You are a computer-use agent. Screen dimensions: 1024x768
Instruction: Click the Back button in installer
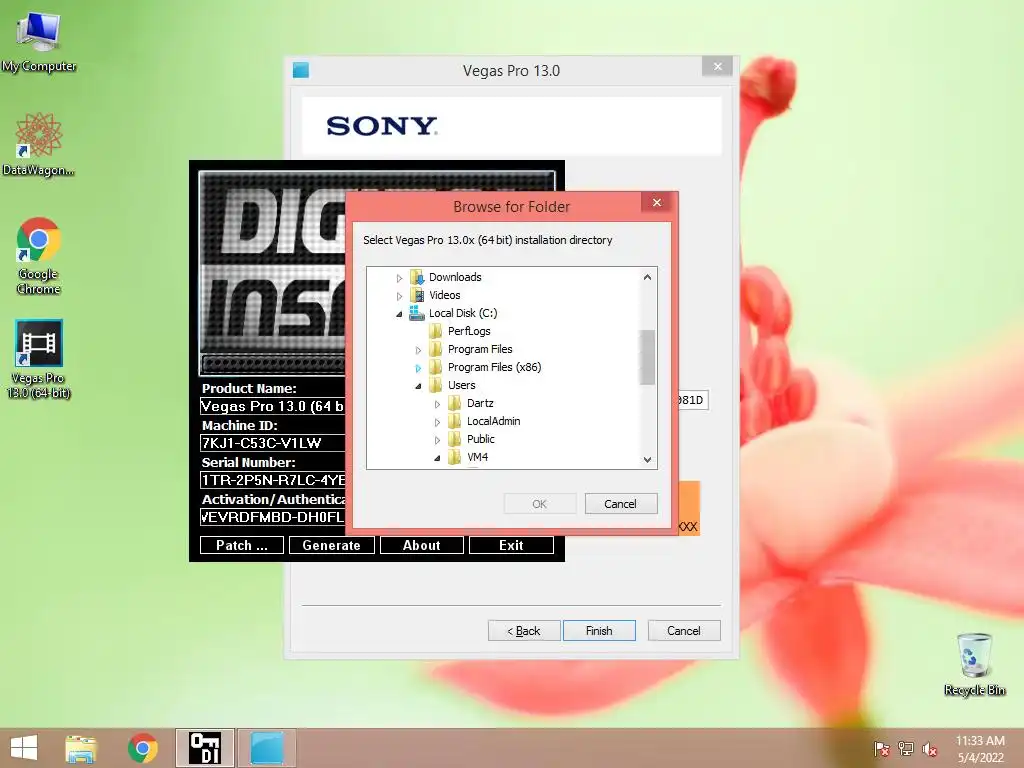tap(524, 630)
